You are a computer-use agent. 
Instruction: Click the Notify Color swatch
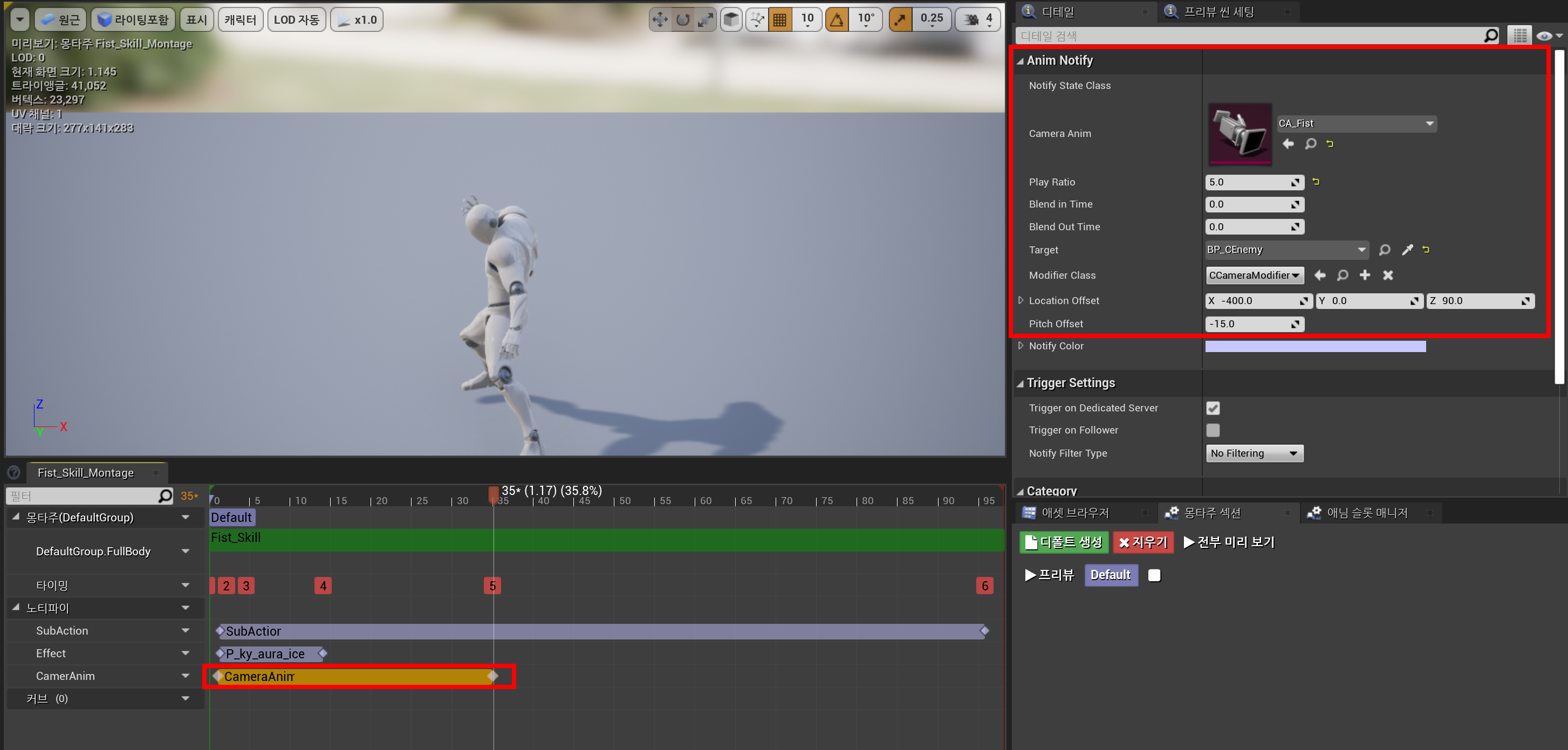tap(1315, 347)
